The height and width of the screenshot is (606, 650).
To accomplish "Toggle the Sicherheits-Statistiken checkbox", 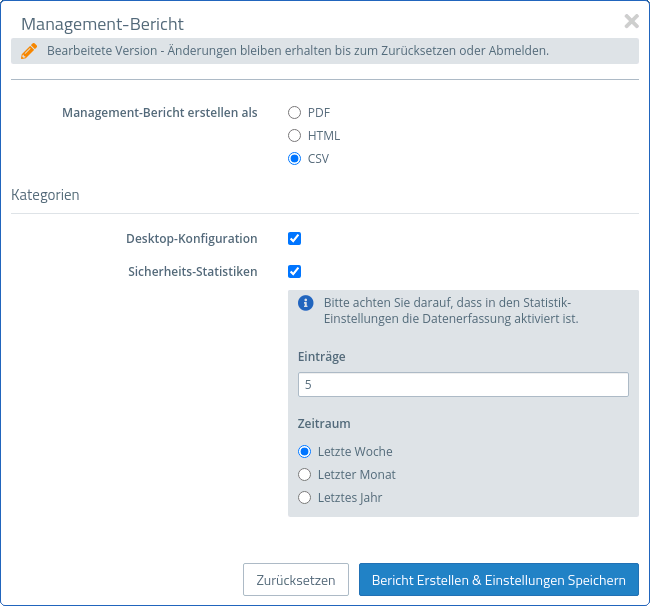I will click(x=295, y=271).
